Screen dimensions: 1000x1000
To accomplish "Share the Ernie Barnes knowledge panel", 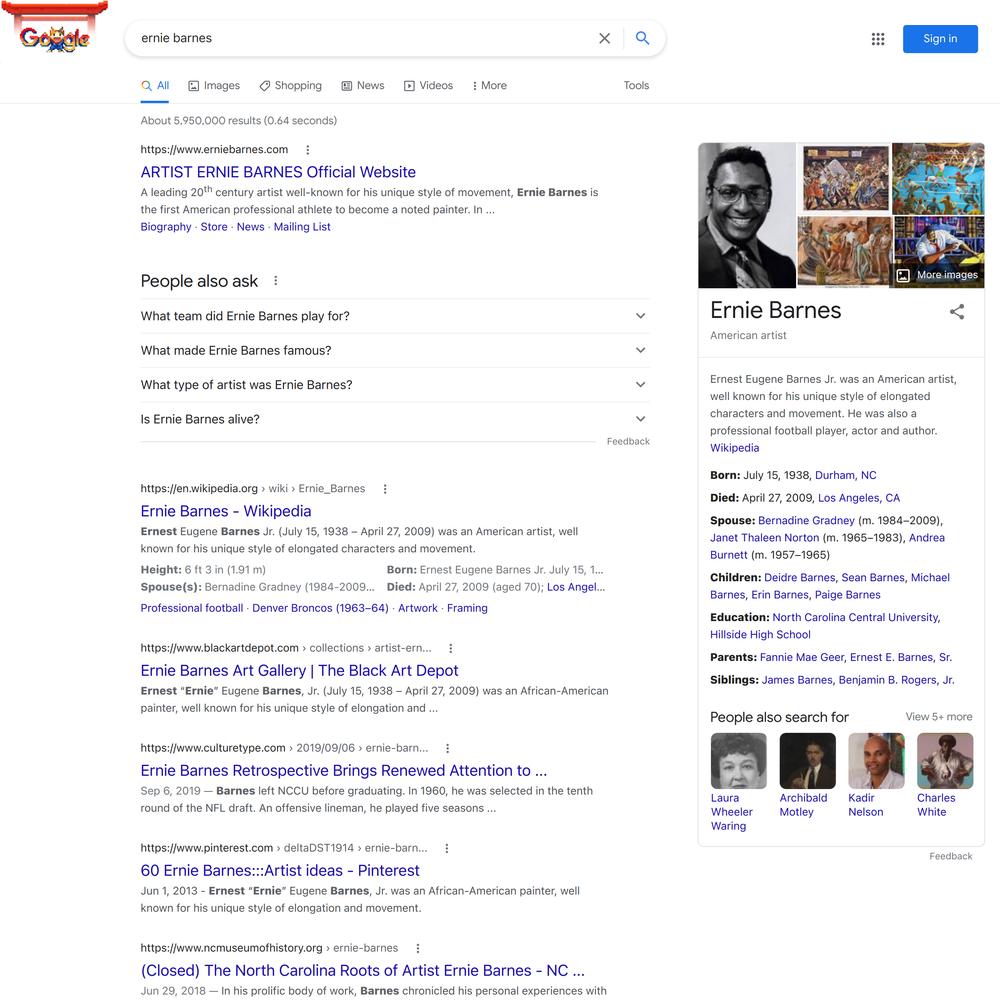I will point(957,312).
